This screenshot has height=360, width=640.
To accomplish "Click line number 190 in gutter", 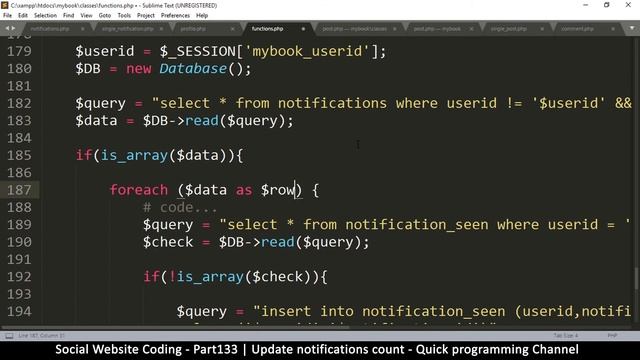I will [19, 242].
